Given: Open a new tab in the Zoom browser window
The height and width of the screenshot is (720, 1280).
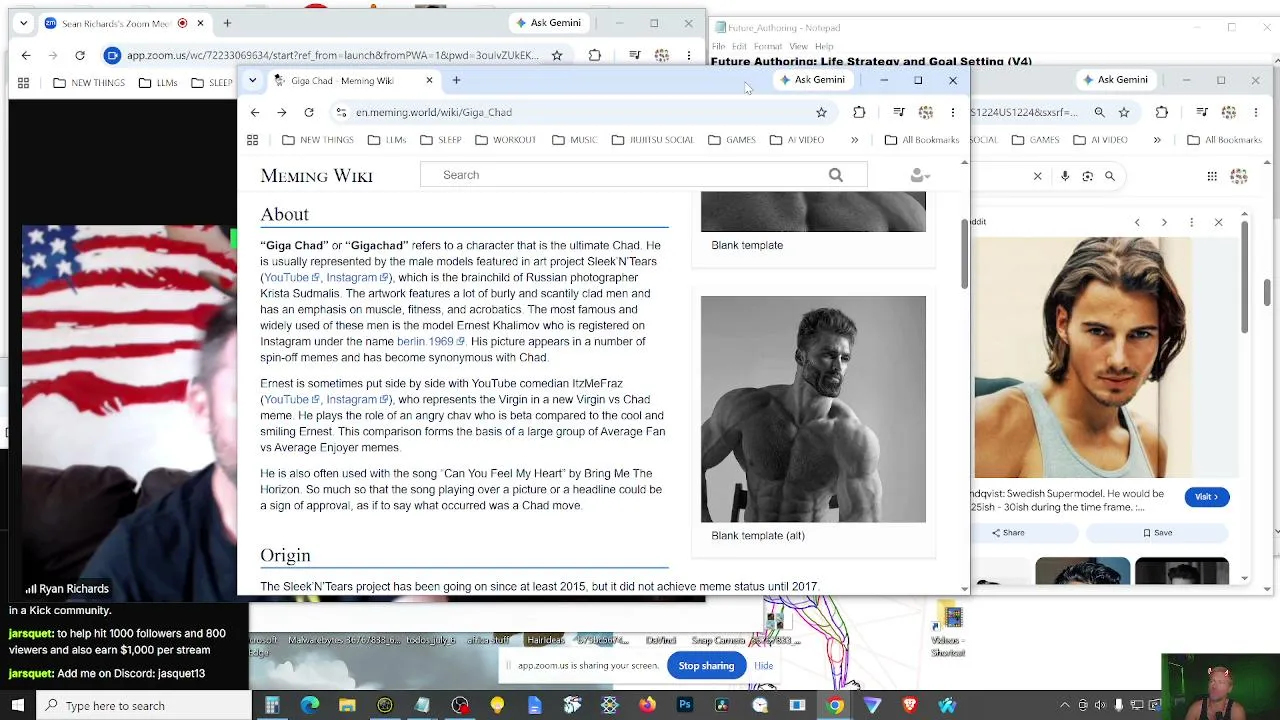Looking at the screenshot, I should point(227,23).
